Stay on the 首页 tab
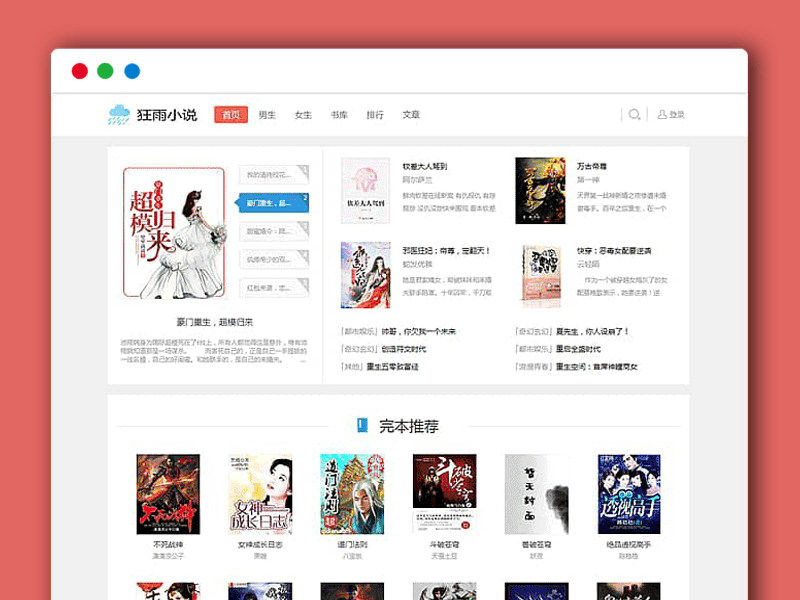This screenshot has width=800, height=600. (x=231, y=114)
